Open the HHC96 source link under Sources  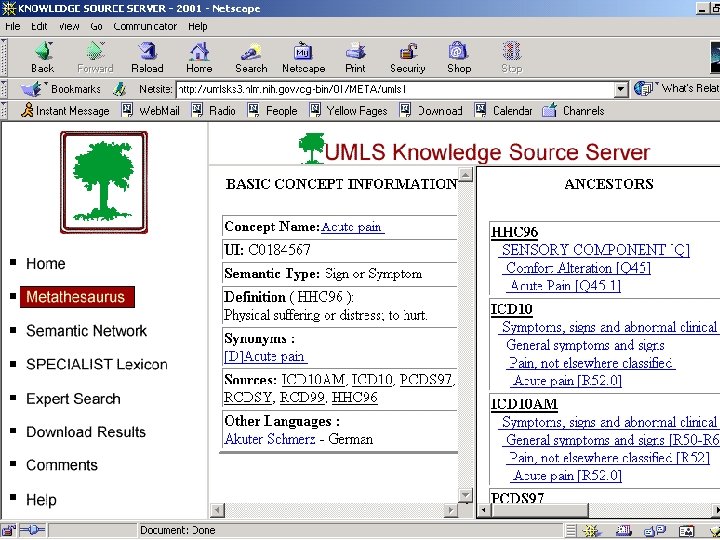(x=354, y=397)
